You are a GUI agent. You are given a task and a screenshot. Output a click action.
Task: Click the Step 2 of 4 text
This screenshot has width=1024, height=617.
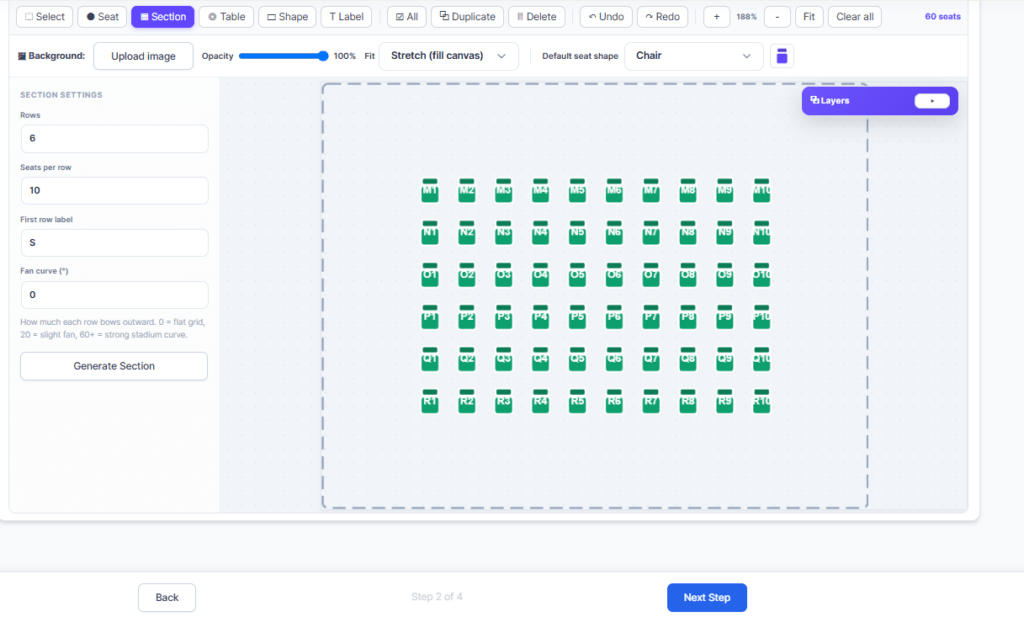(x=437, y=597)
